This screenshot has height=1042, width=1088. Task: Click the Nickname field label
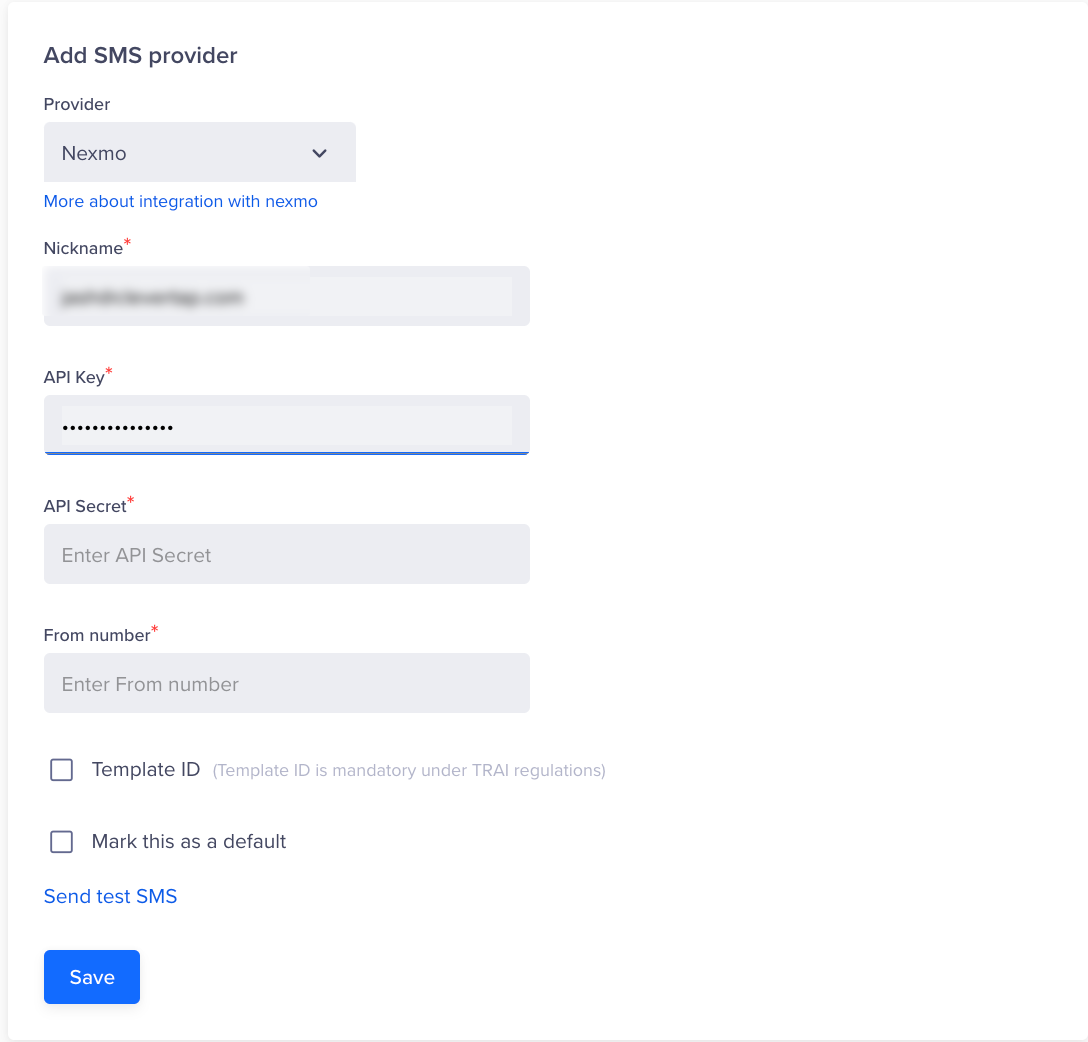coord(83,248)
